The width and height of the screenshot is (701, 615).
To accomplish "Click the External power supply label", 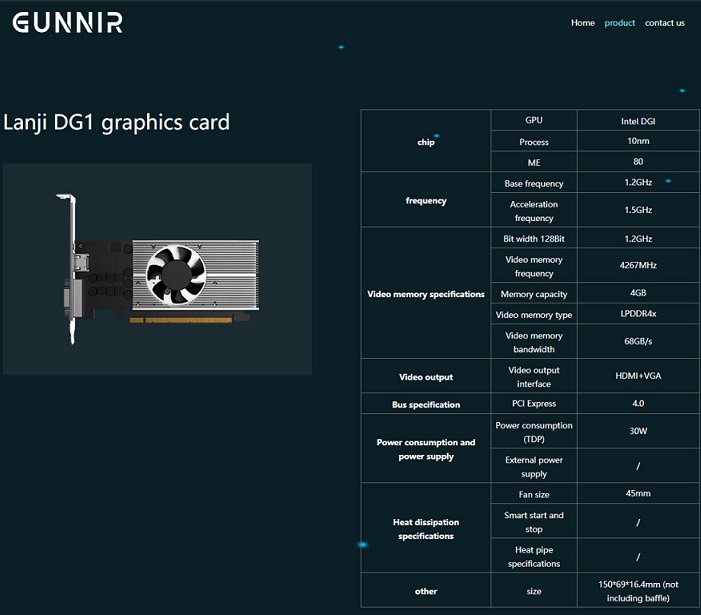I will [x=534, y=467].
